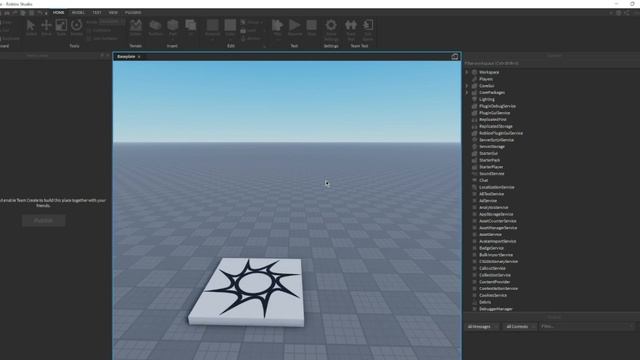Switch to the PLUGINS ribbon tab
The height and width of the screenshot is (360, 640).
pos(133,13)
